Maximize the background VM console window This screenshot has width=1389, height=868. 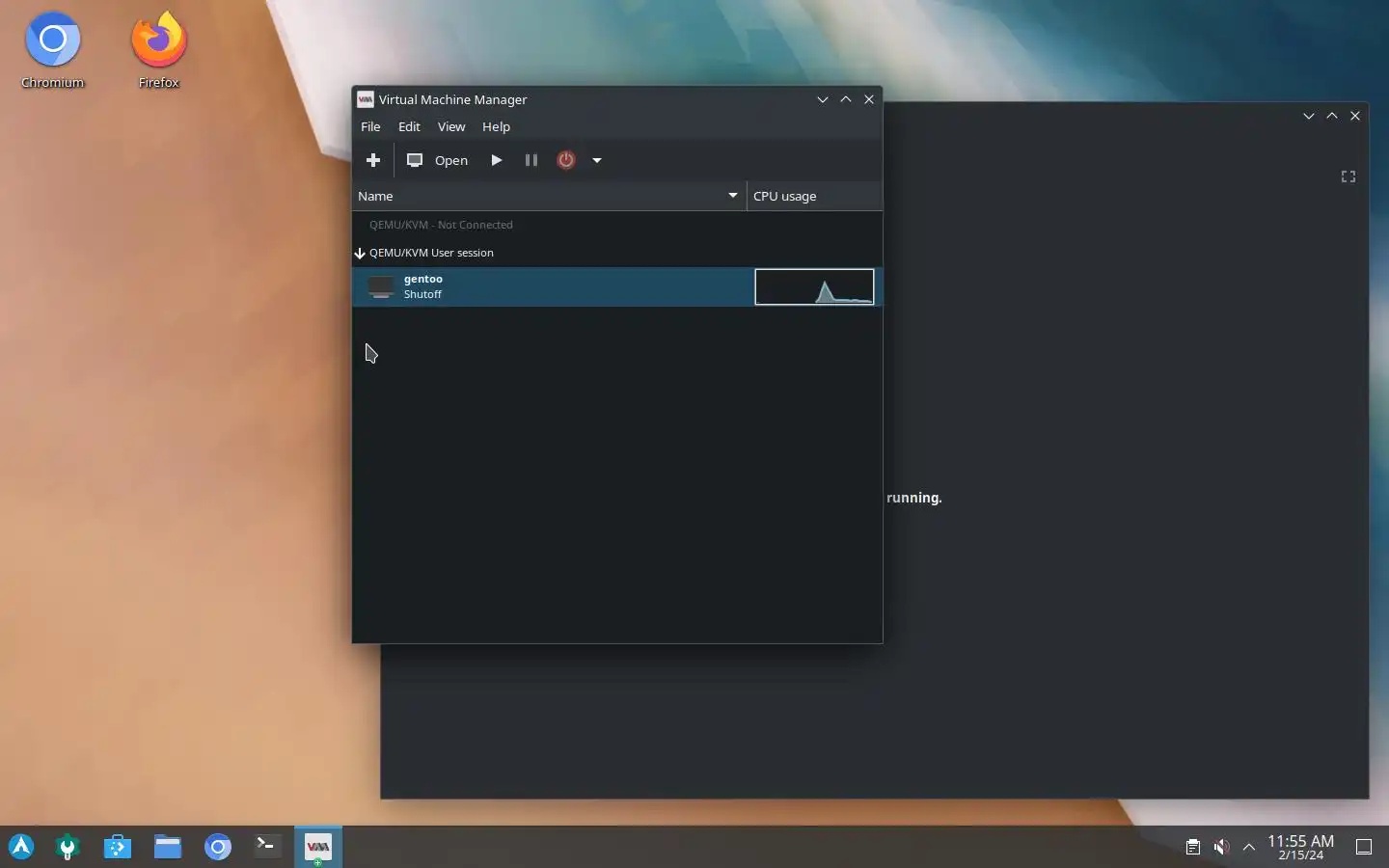(1332, 116)
